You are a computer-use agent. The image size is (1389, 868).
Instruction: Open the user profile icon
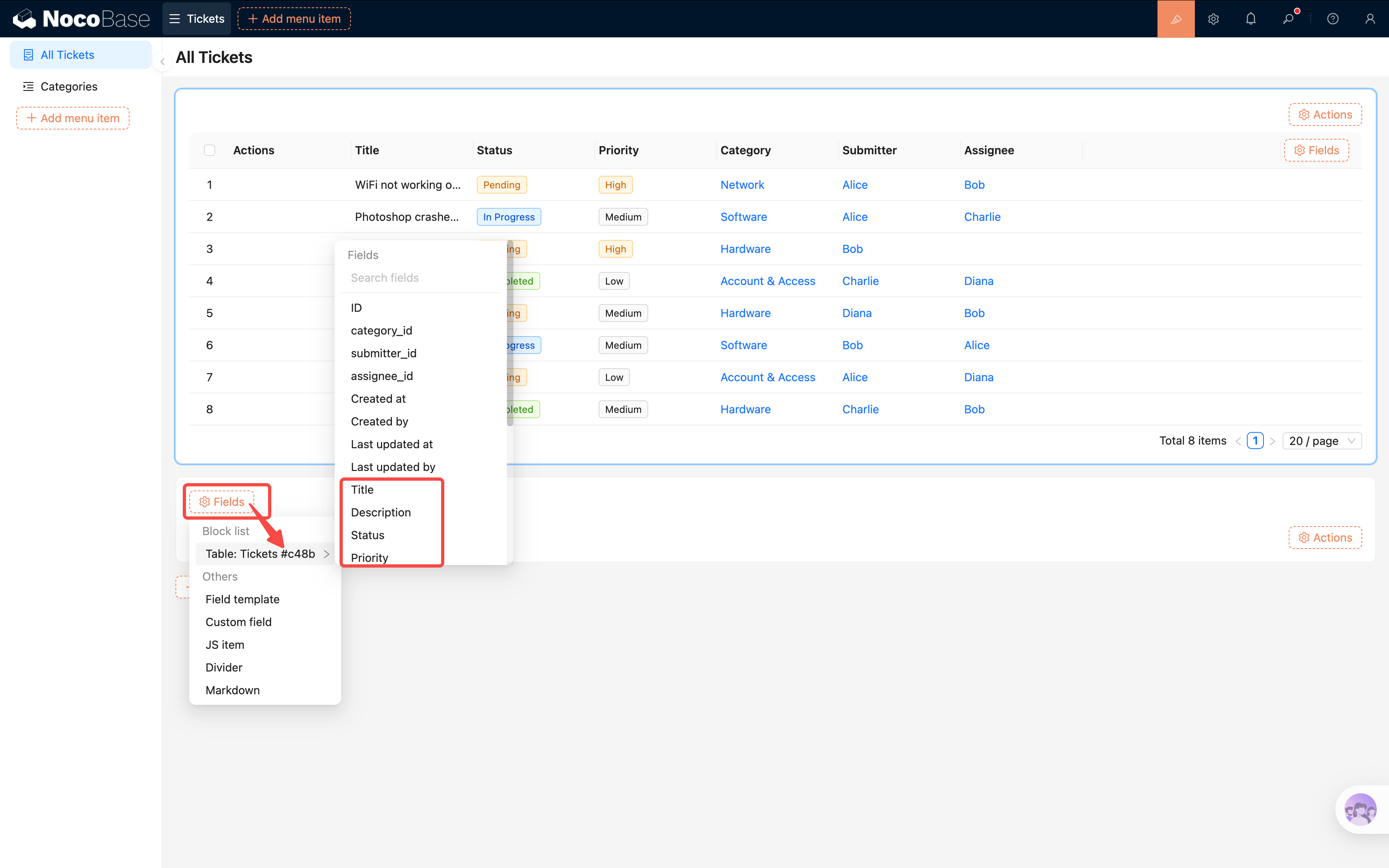coord(1370,19)
